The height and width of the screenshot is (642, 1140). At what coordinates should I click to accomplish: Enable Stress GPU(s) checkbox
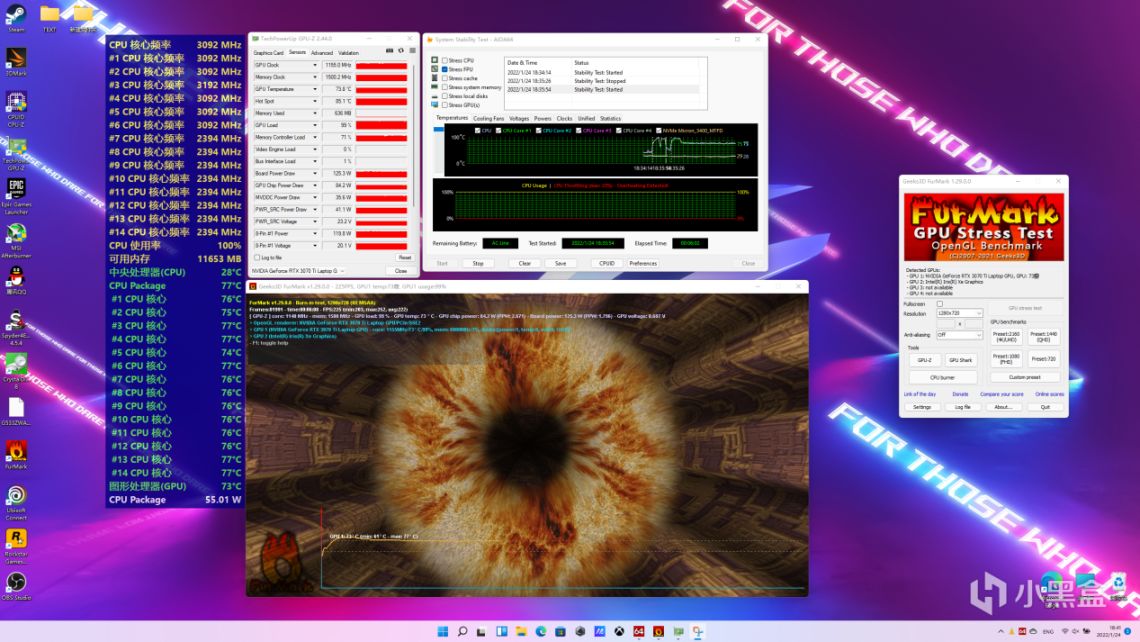click(x=445, y=105)
